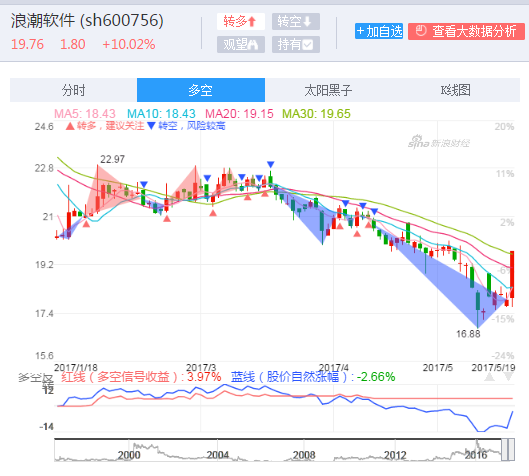Click the 转多 bullish signal button
This screenshot has width=529, height=476.
tap(241, 22)
